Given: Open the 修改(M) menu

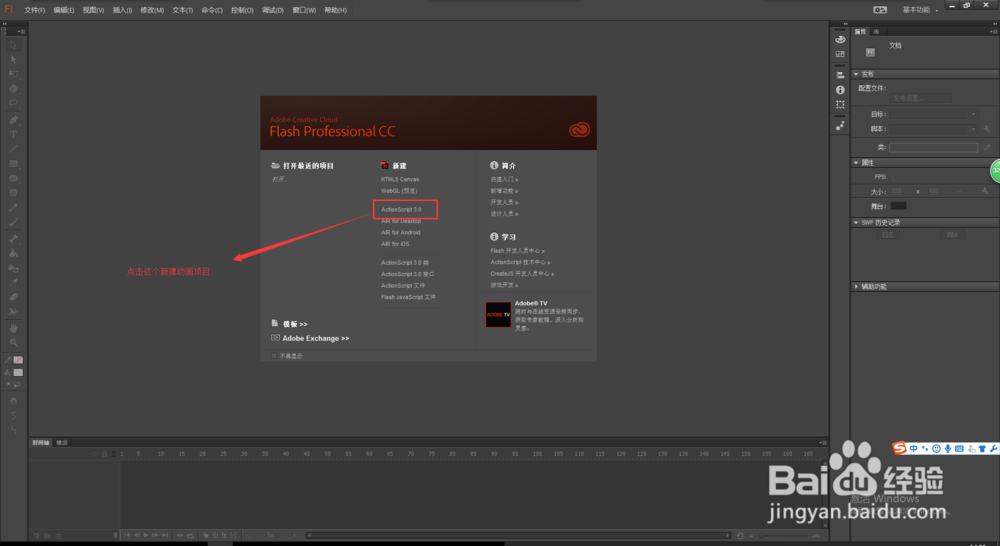Looking at the screenshot, I should [152, 10].
